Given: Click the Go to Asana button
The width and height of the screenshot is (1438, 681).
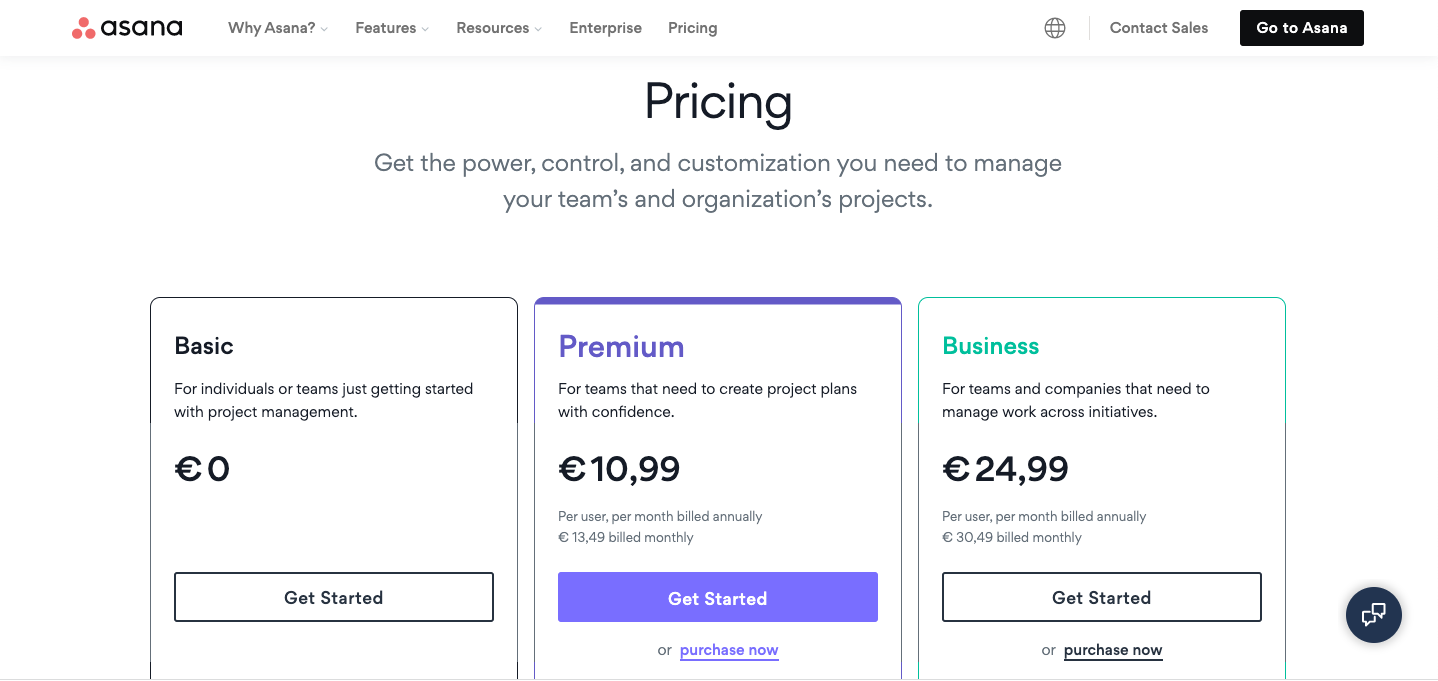Looking at the screenshot, I should pos(1302,28).
